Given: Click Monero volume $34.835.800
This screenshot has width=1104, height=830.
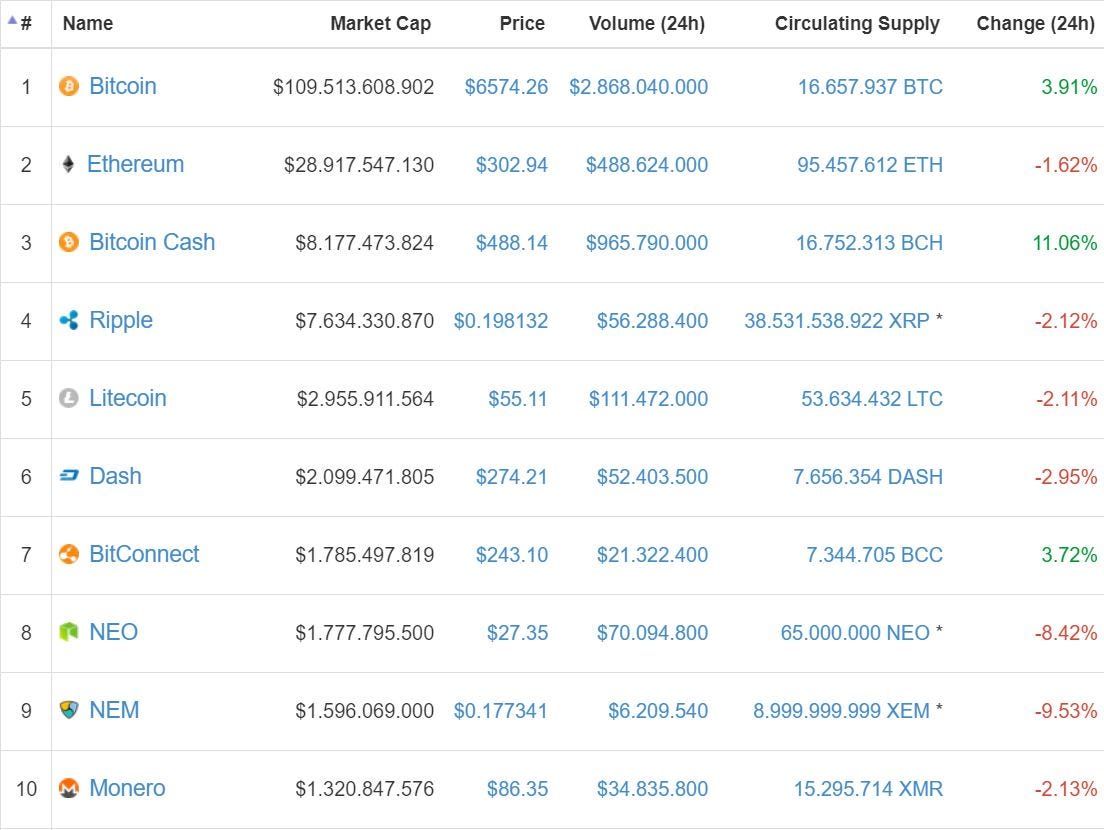Looking at the screenshot, I should click(653, 789).
